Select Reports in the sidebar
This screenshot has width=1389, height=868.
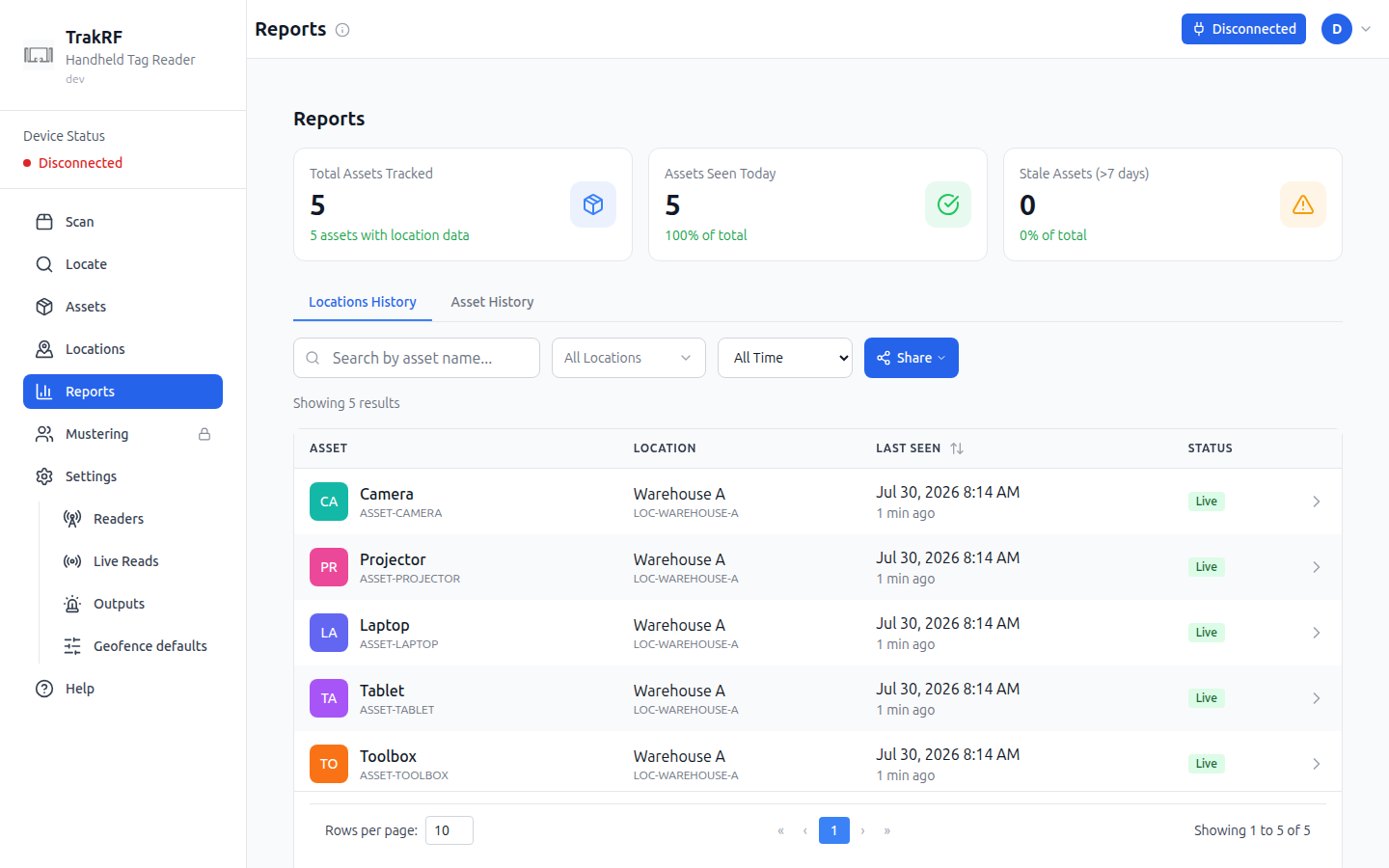click(123, 392)
